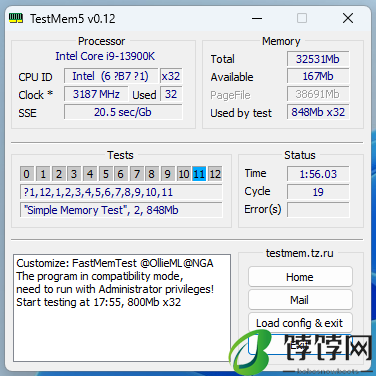This screenshot has height=376, width=376.
Task: Select test box number 1
Action: (x=43, y=174)
